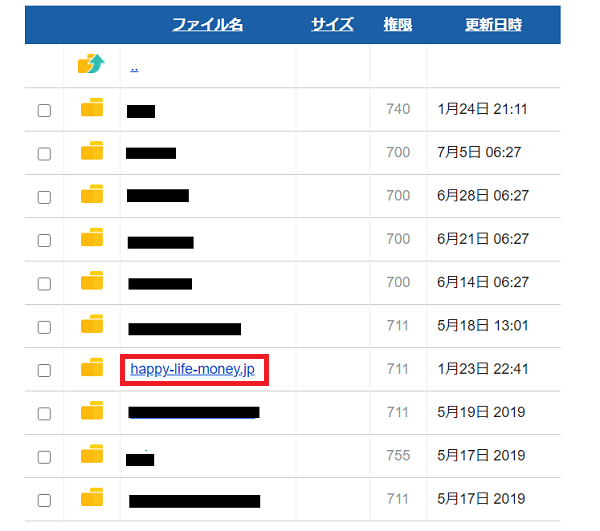Click folder icon in 6月28日 06:27 row

(92, 194)
